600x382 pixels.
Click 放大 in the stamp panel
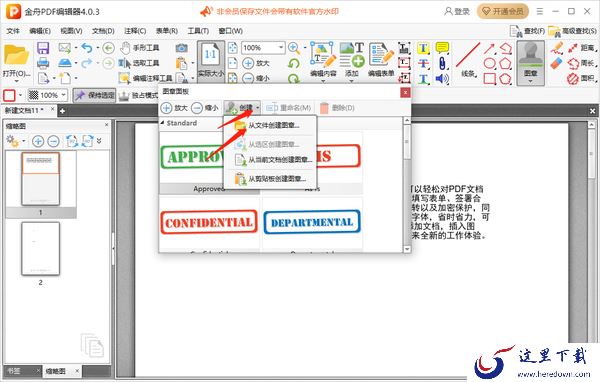[x=174, y=108]
